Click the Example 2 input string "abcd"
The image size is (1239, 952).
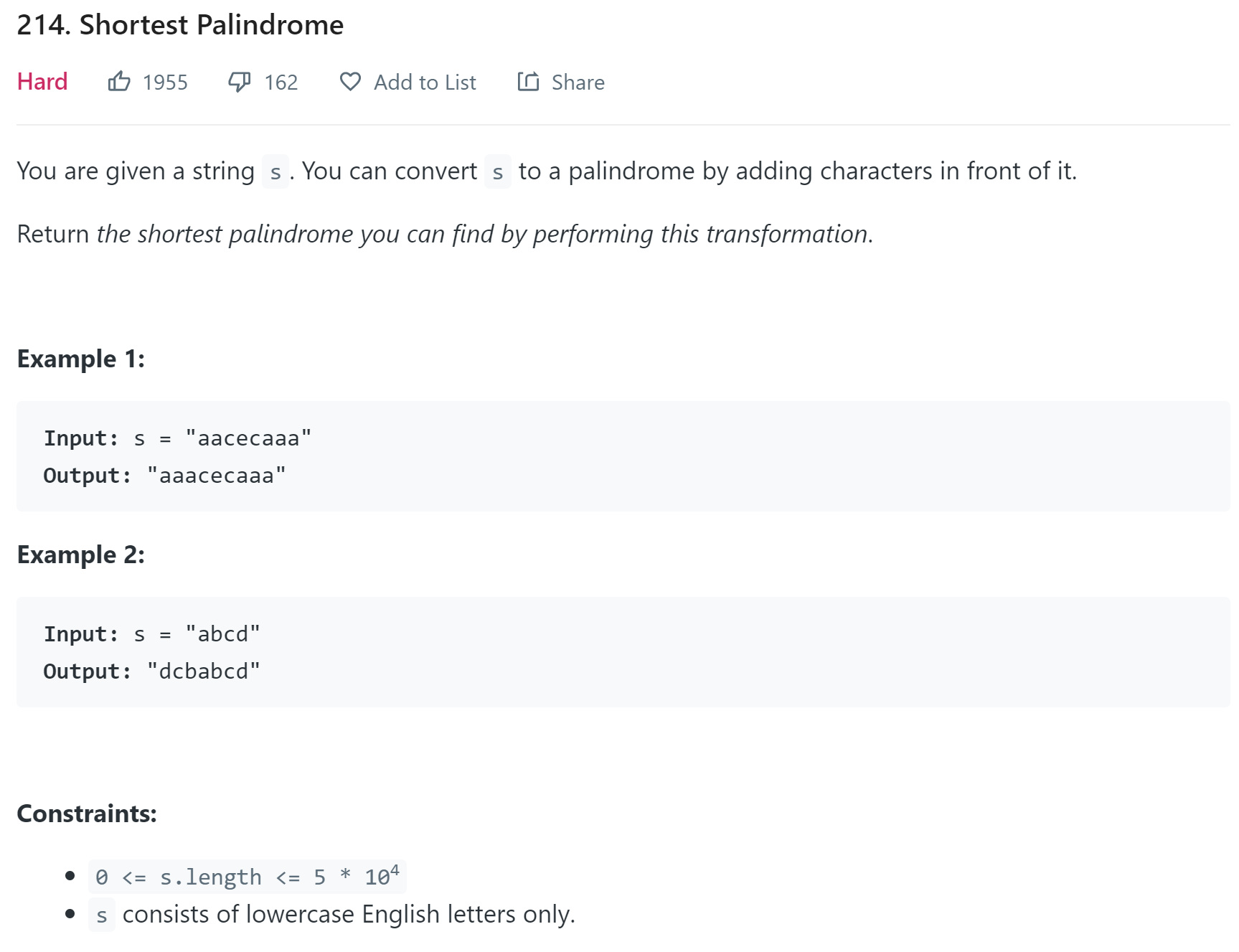click(x=222, y=633)
